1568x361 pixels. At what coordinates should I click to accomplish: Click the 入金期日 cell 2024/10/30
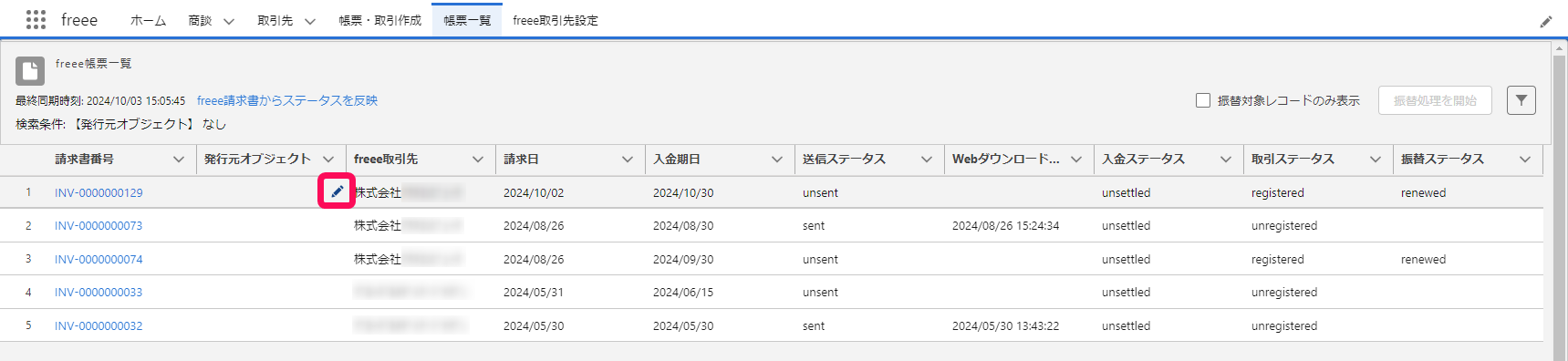pyautogui.click(x=683, y=192)
